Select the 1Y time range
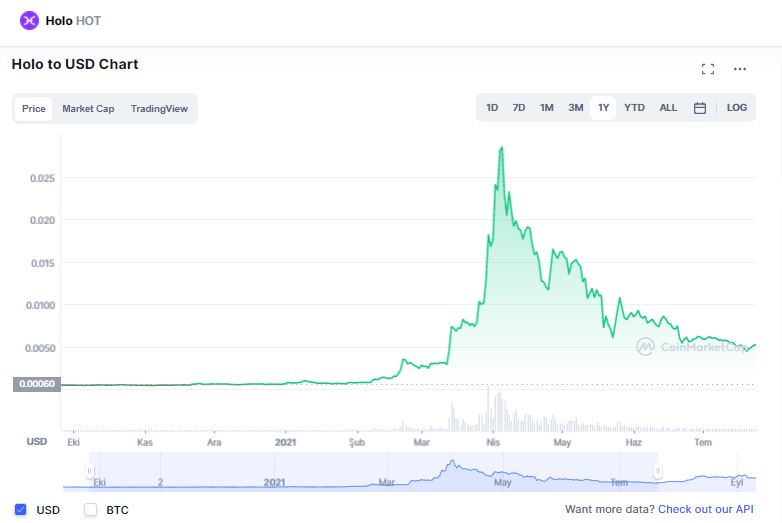 pyautogui.click(x=603, y=108)
